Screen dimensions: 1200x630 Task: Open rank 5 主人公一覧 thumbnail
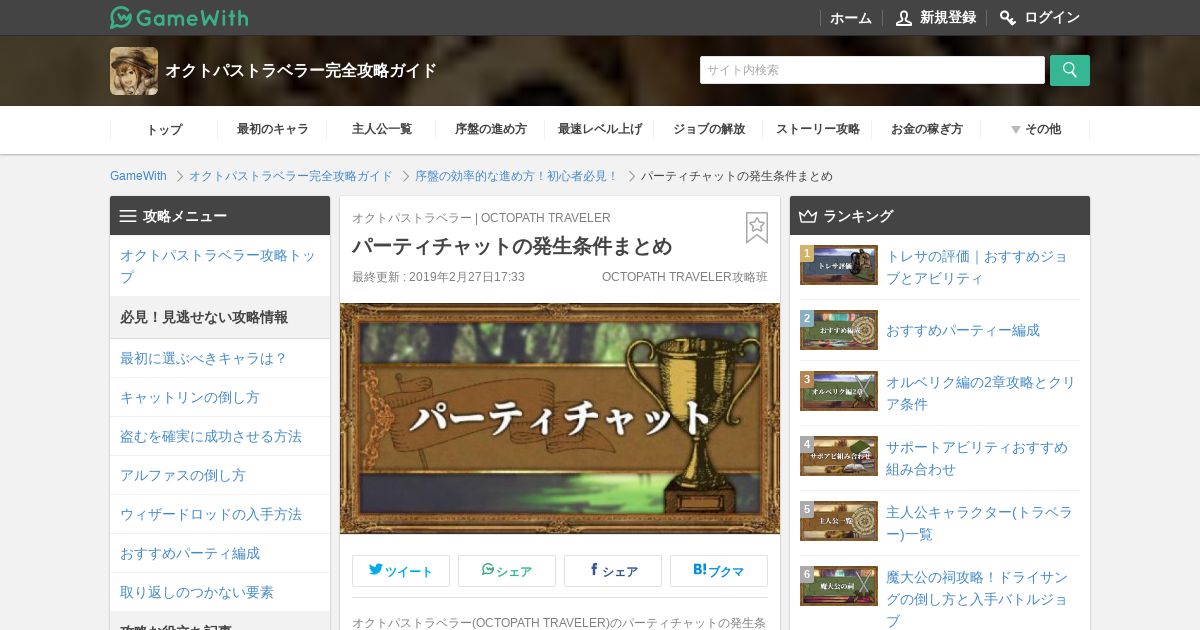point(839,521)
